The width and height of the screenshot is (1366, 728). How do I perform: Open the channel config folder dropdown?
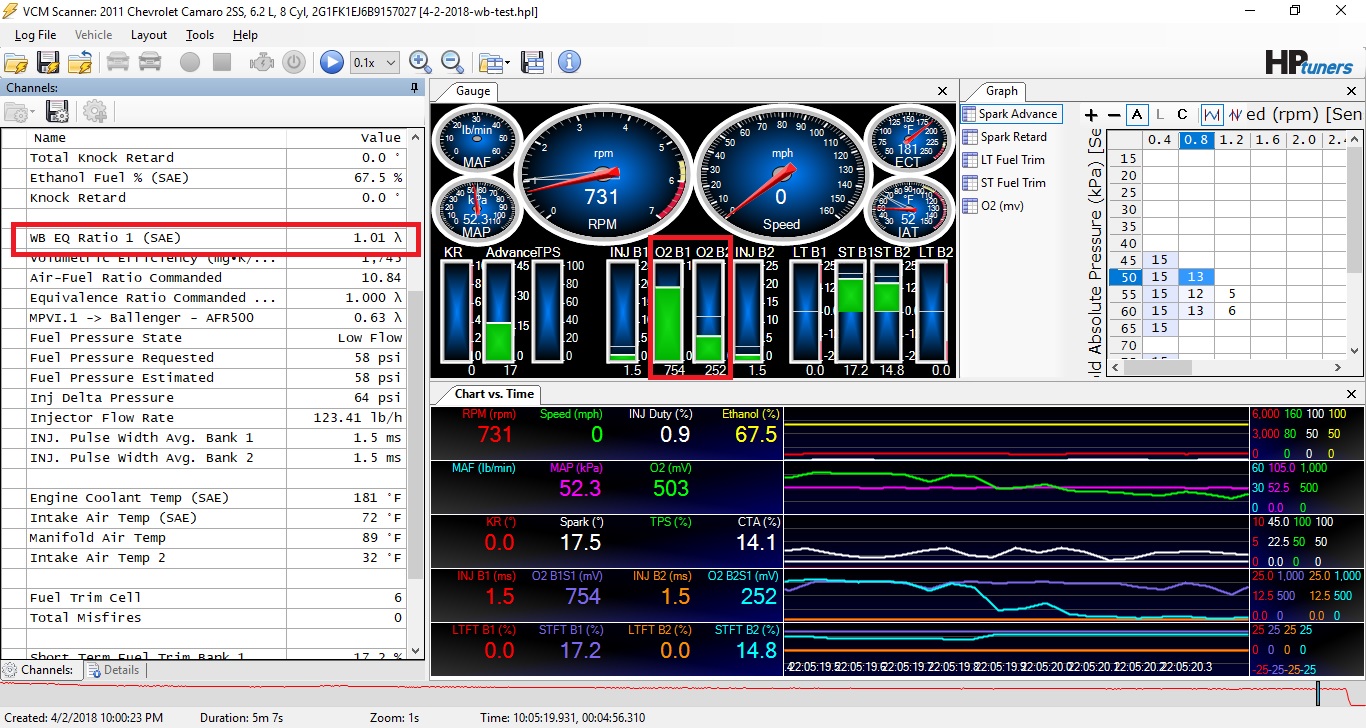point(20,112)
